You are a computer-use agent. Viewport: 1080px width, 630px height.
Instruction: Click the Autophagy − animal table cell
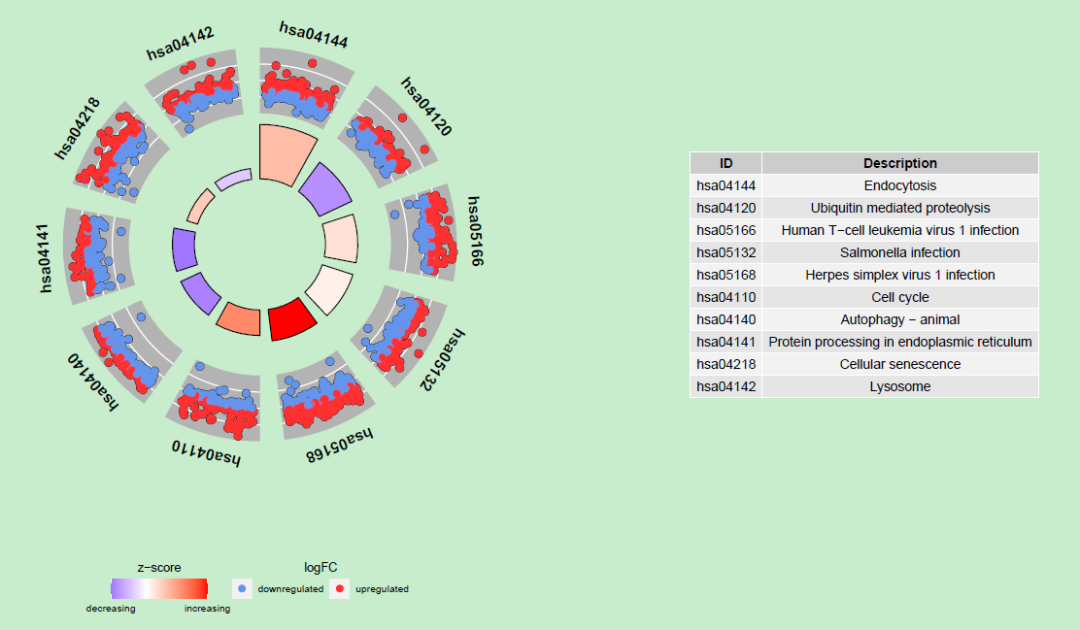900,320
